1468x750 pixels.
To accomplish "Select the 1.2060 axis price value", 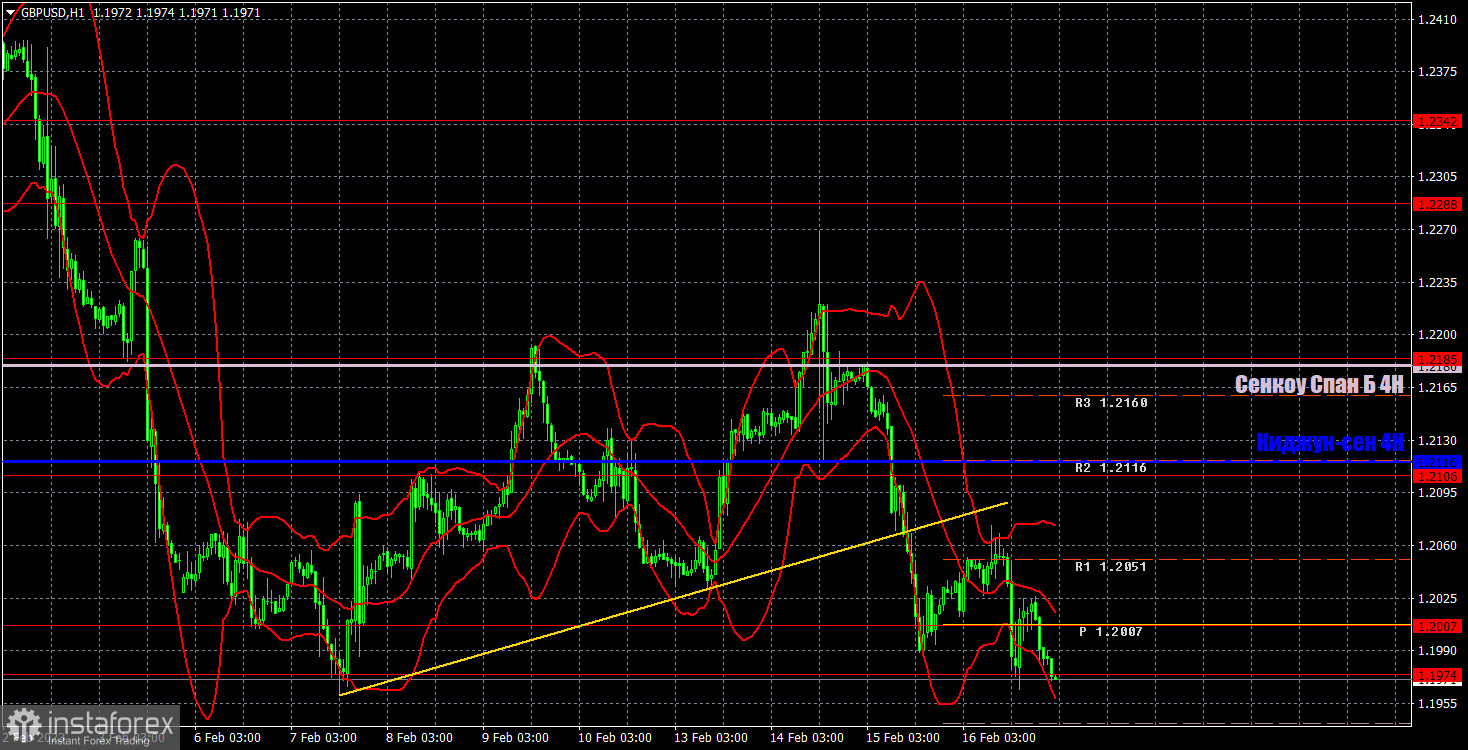I will (x=1439, y=546).
